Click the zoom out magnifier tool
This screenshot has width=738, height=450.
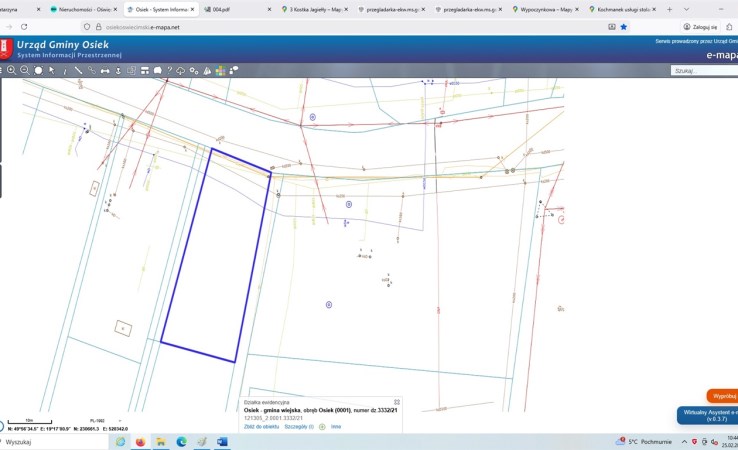tap(24, 70)
